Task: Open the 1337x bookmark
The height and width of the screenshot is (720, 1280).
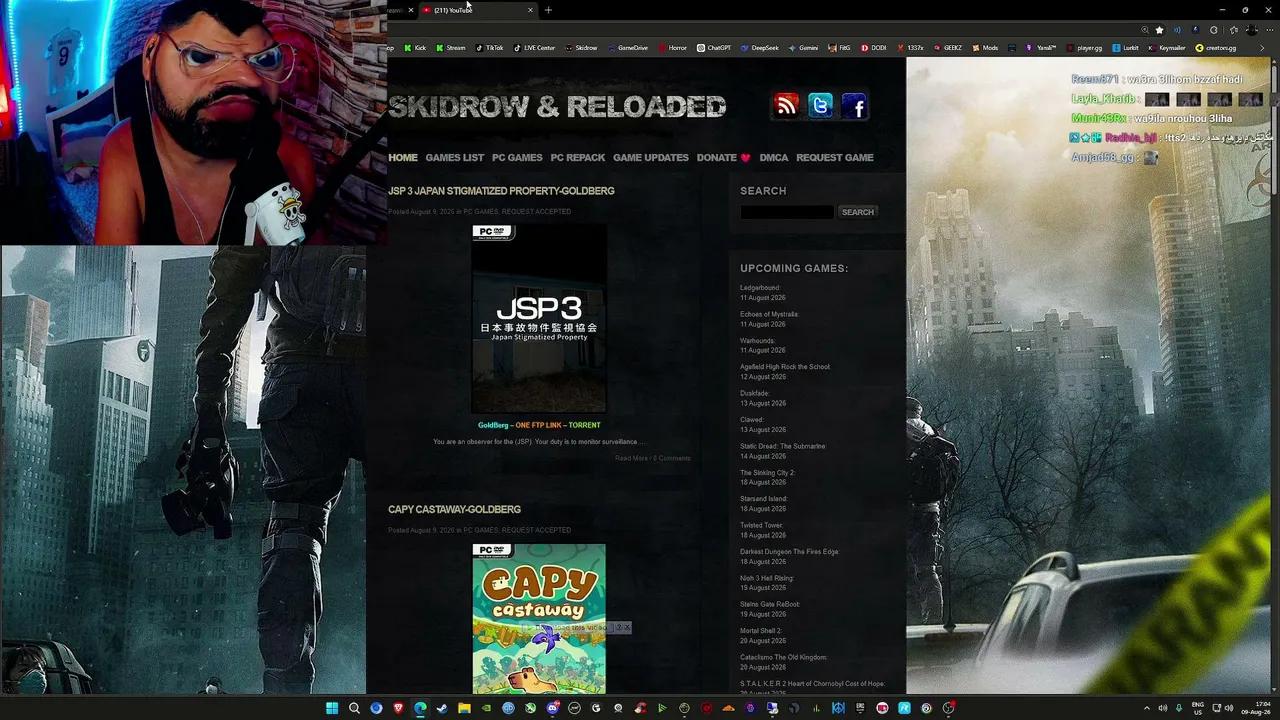Action: (x=910, y=48)
